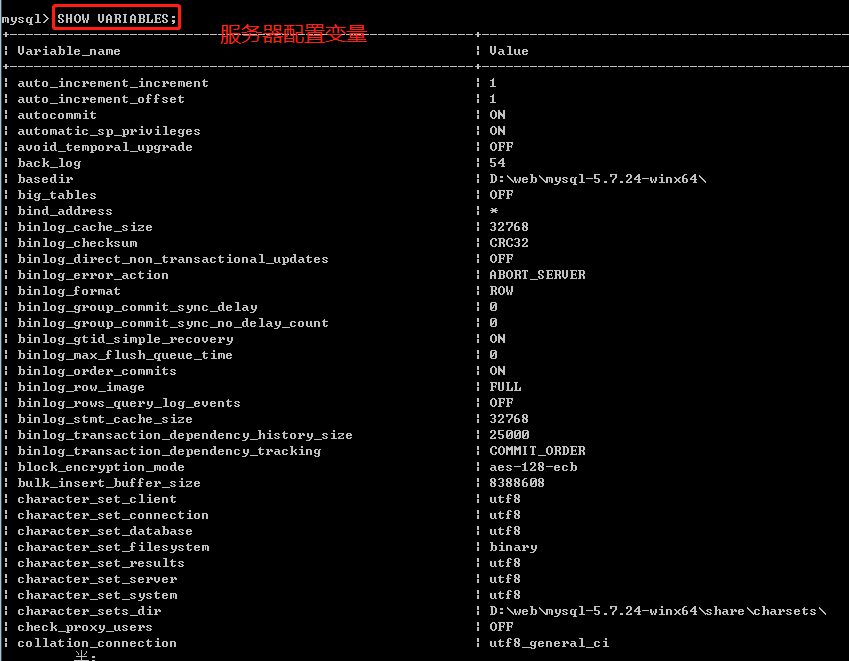
Task: Click the 8388608 value
Action: 517,483
